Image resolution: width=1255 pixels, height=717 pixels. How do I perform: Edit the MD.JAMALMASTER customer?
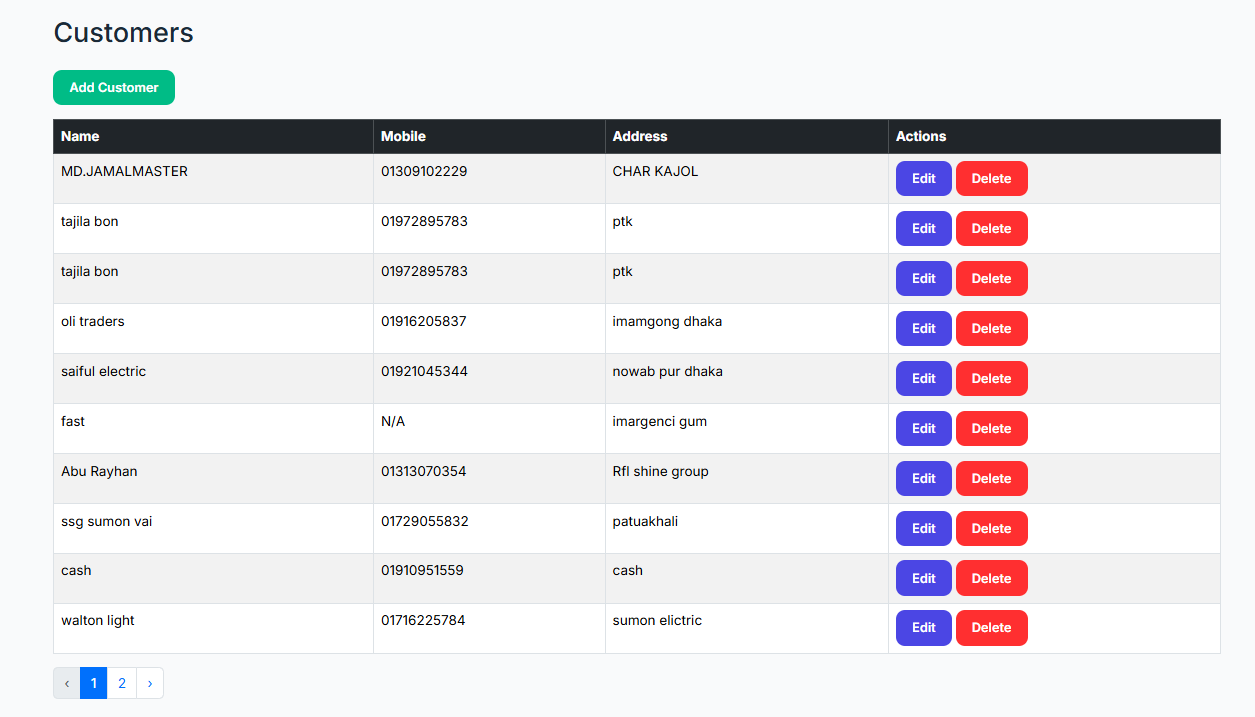pos(923,179)
